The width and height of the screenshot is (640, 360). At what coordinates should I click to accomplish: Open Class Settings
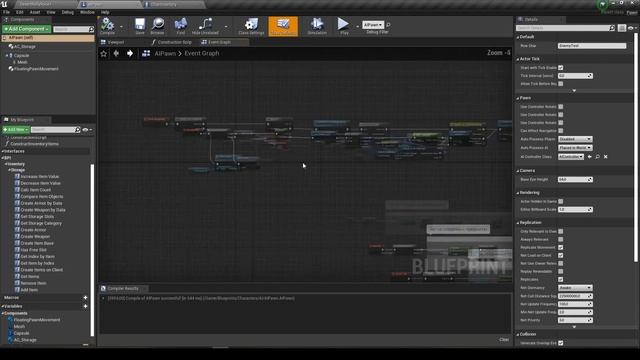(x=251, y=25)
